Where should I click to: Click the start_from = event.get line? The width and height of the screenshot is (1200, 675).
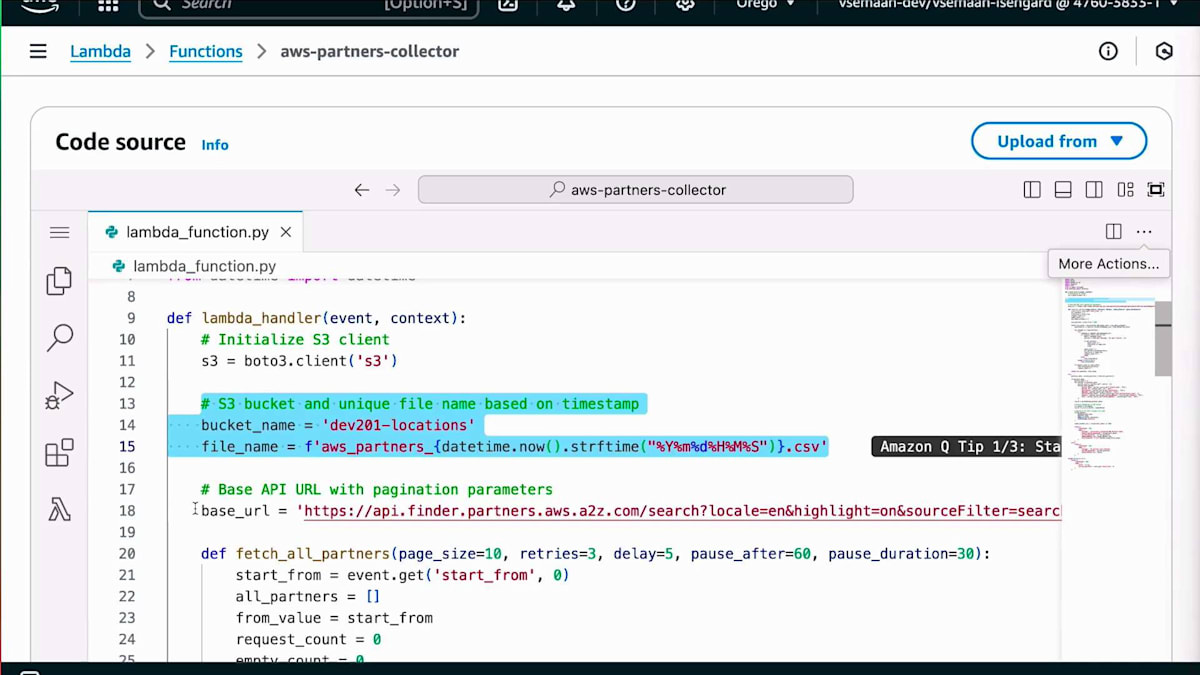click(402, 575)
